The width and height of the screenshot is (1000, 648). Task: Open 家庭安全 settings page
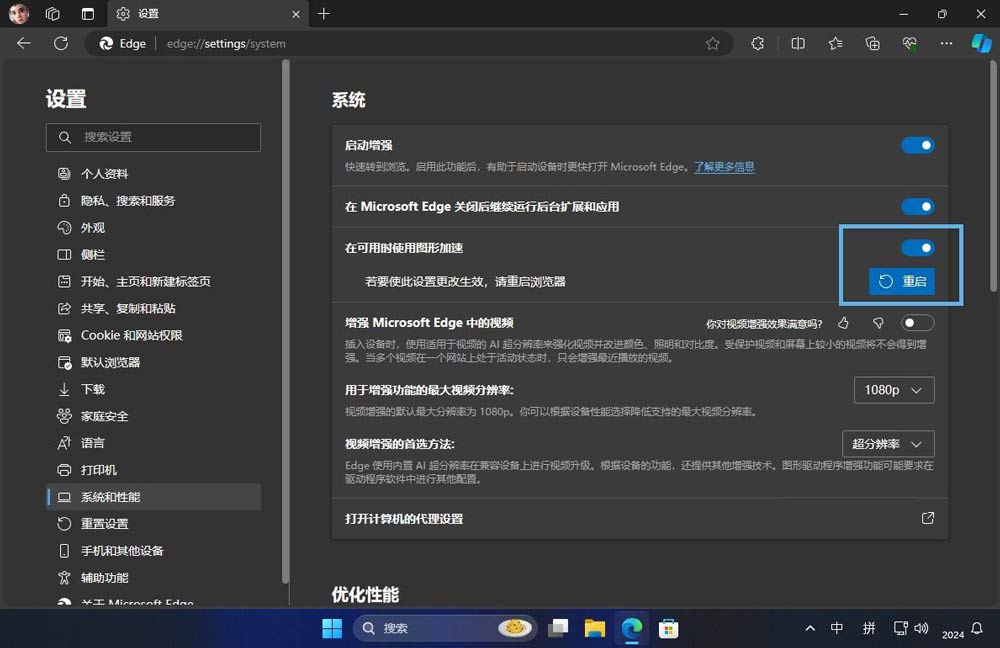coord(153,416)
